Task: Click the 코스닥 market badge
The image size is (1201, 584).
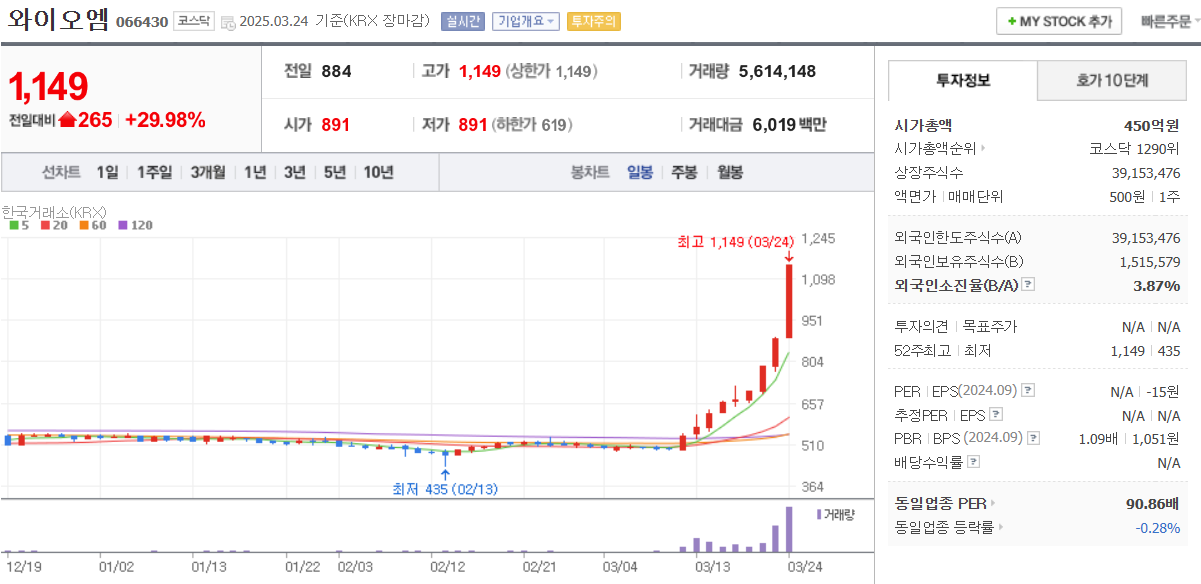Action: [x=193, y=21]
